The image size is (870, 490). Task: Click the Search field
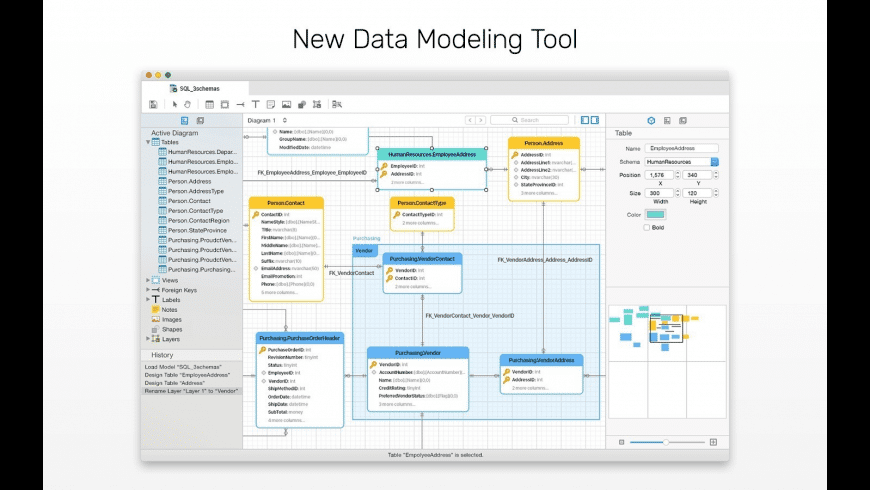[x=530, y=120]
